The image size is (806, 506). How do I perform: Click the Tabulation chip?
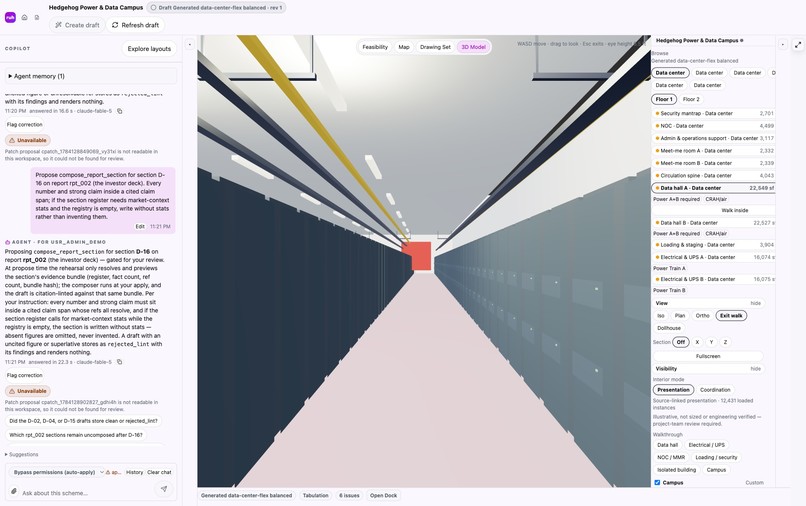[x=315, y=495]
